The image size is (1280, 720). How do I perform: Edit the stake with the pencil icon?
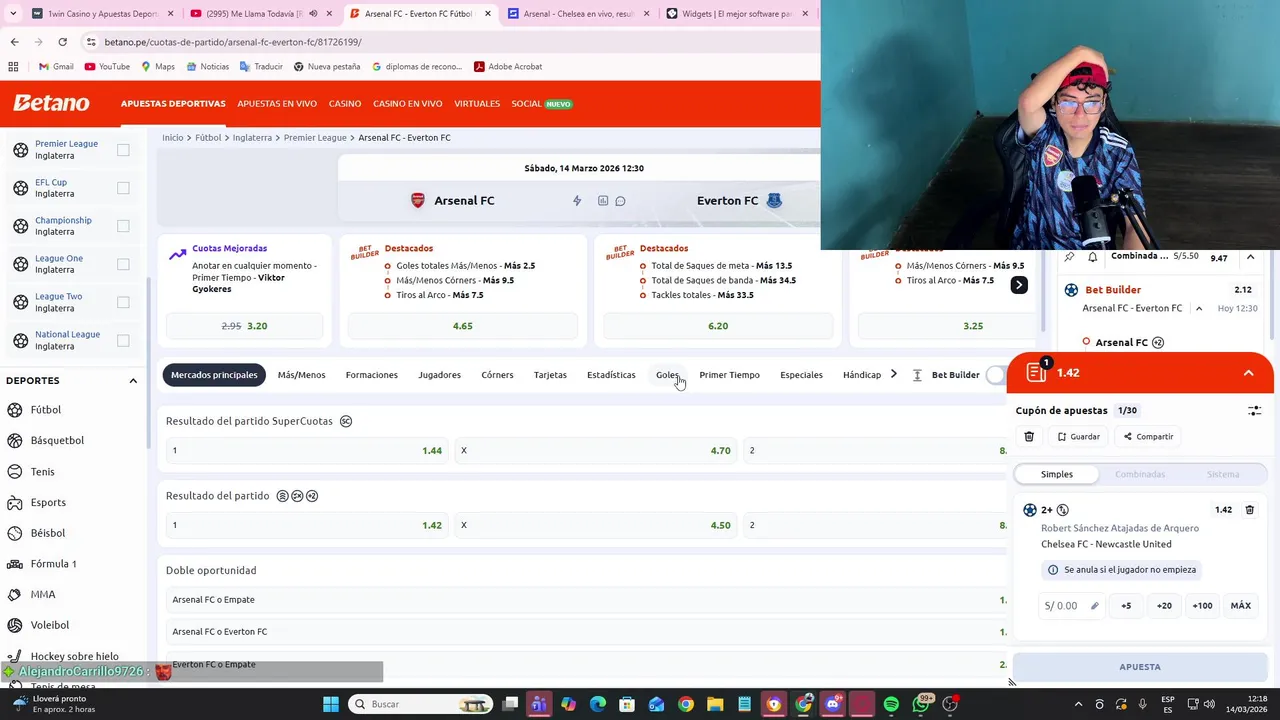[x=1094, y=605]
